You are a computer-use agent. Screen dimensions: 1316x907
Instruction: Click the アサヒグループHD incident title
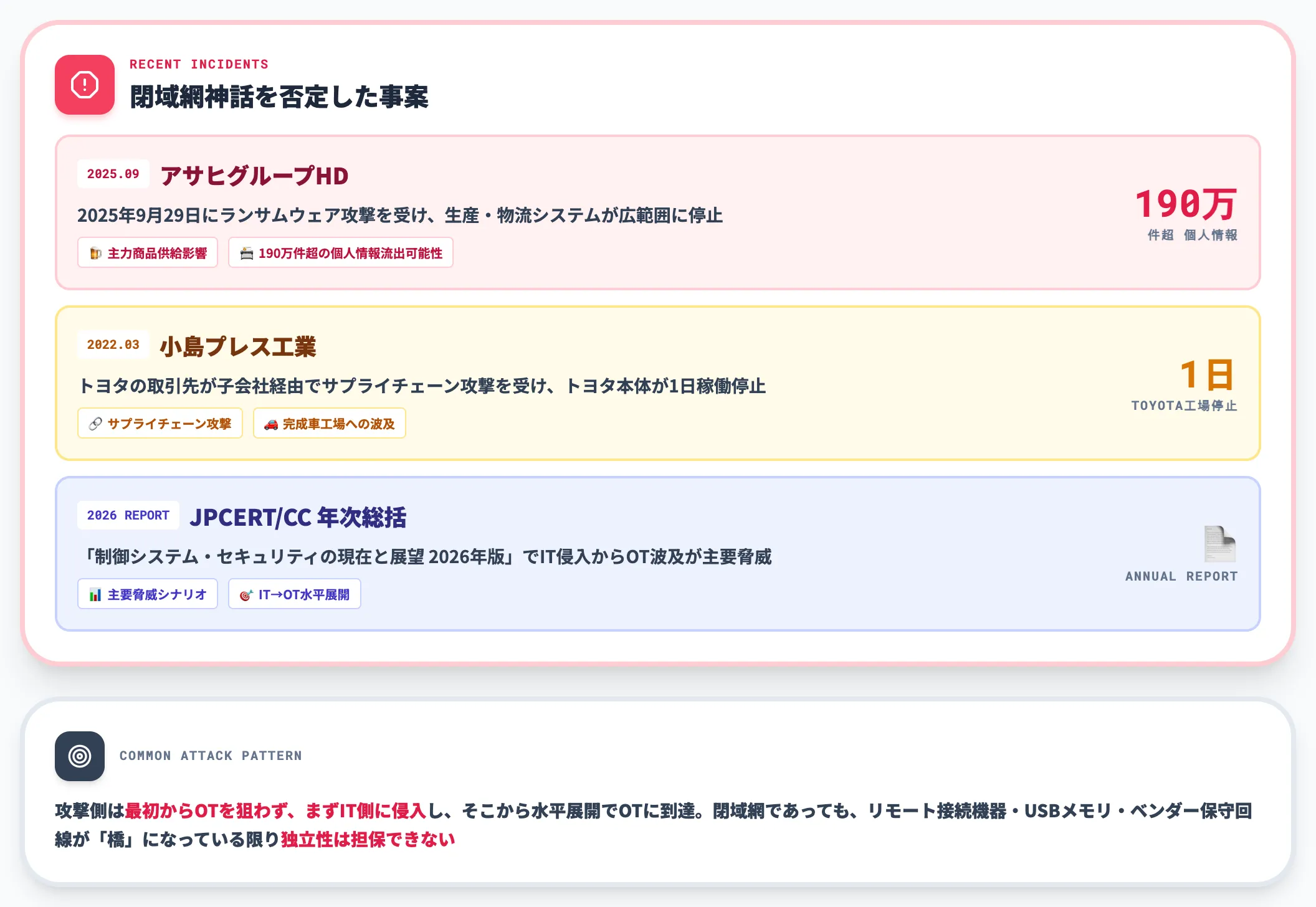[x=254, y=176]
